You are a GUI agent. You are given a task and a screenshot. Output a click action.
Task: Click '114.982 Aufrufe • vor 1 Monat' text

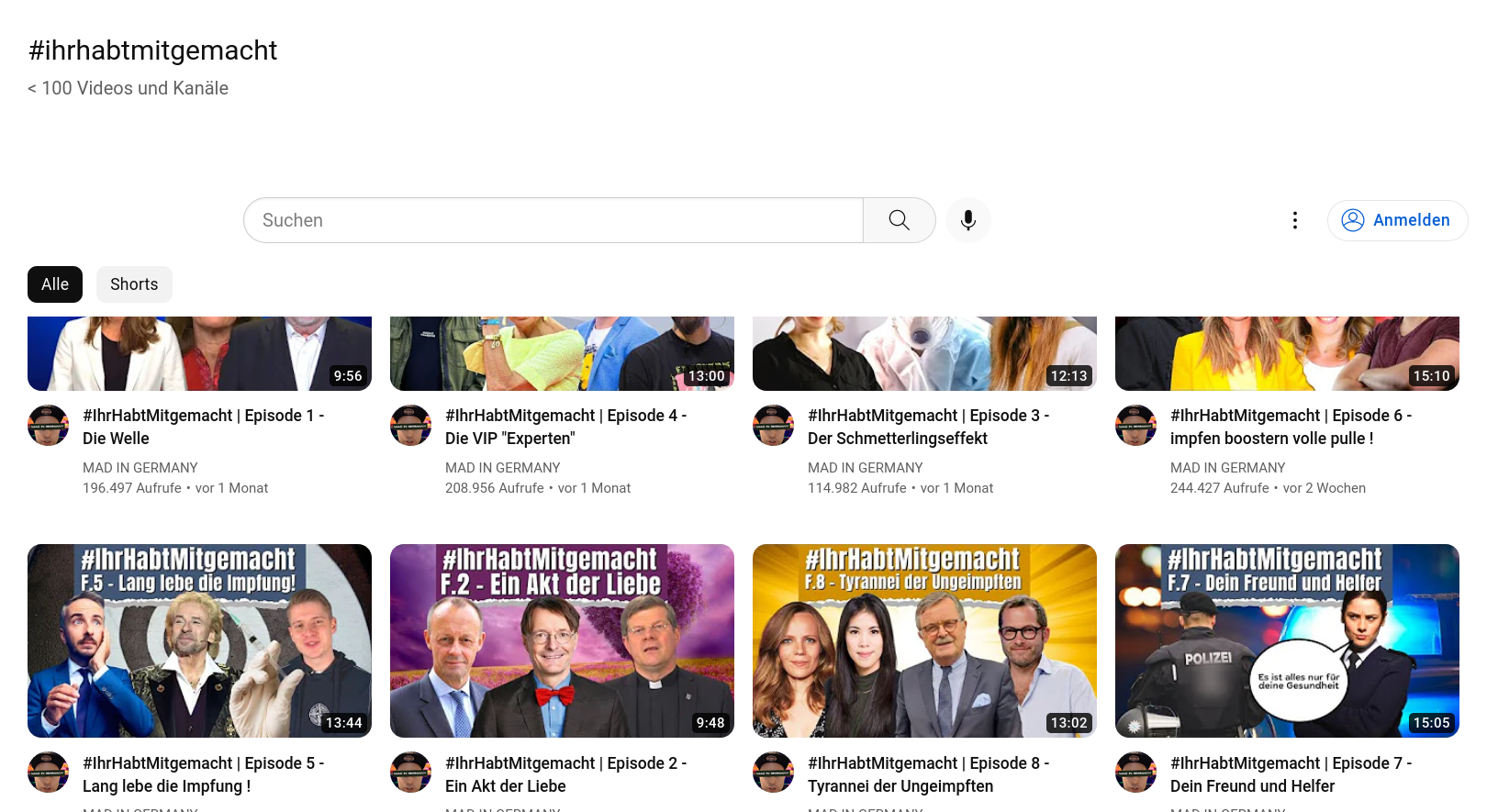pyautogui.click(x=900, y=488)
